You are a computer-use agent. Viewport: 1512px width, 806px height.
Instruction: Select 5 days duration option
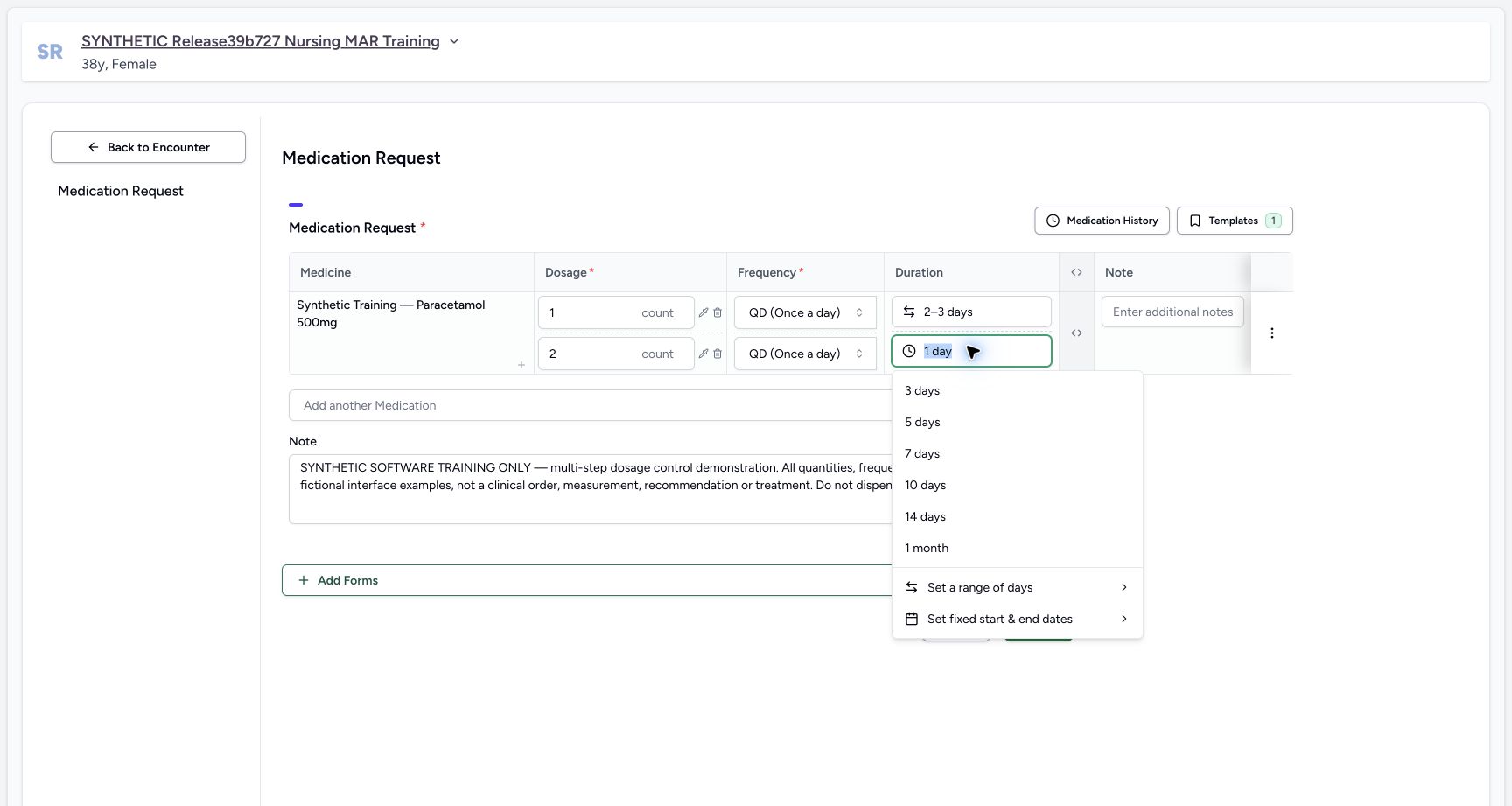click(x=1017, y=422)
